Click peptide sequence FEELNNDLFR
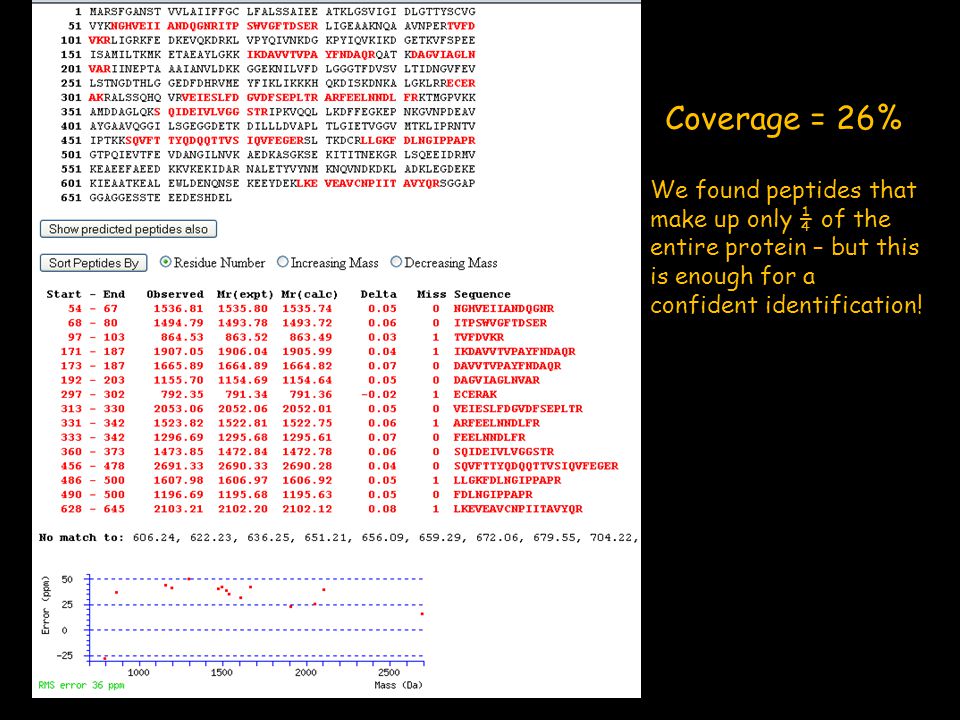This screenshot has width=960, height=720. [489, 437]
